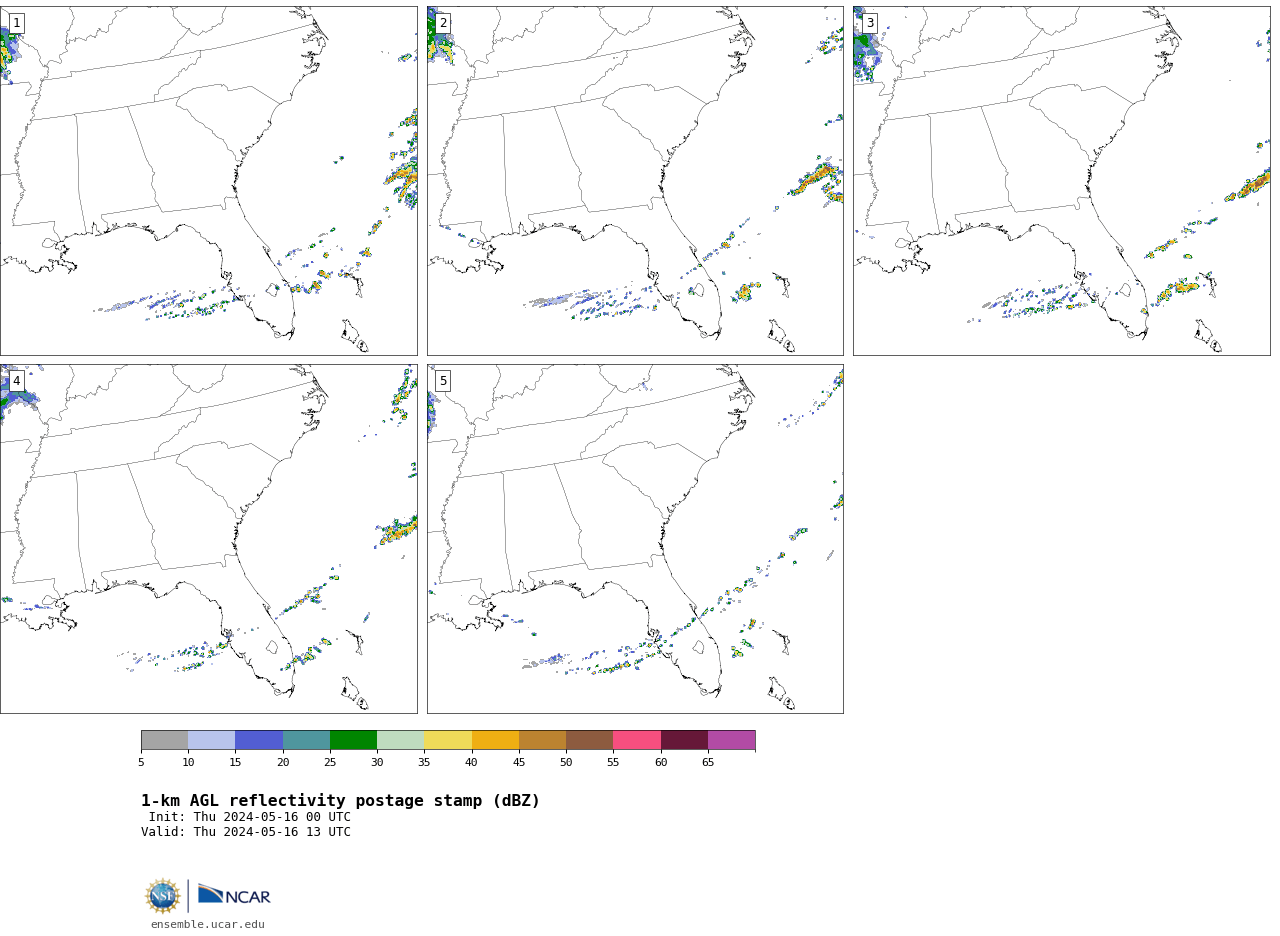Click the 'Init: Thu 2024-05-16 00 UTC' line
The width and height of the screenshot is (1280, 936).
pyautogui.click(x=250, y=817)
